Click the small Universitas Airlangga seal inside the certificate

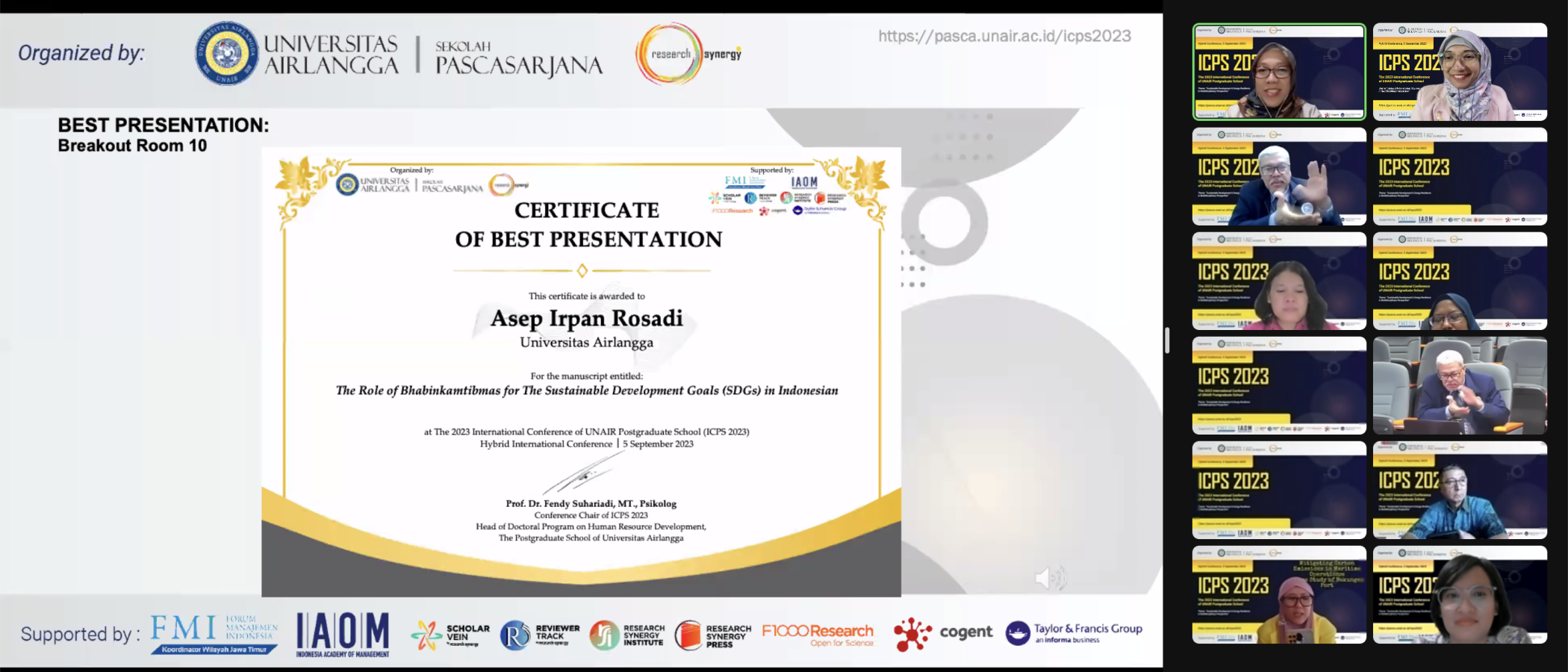tap(347, 184)
